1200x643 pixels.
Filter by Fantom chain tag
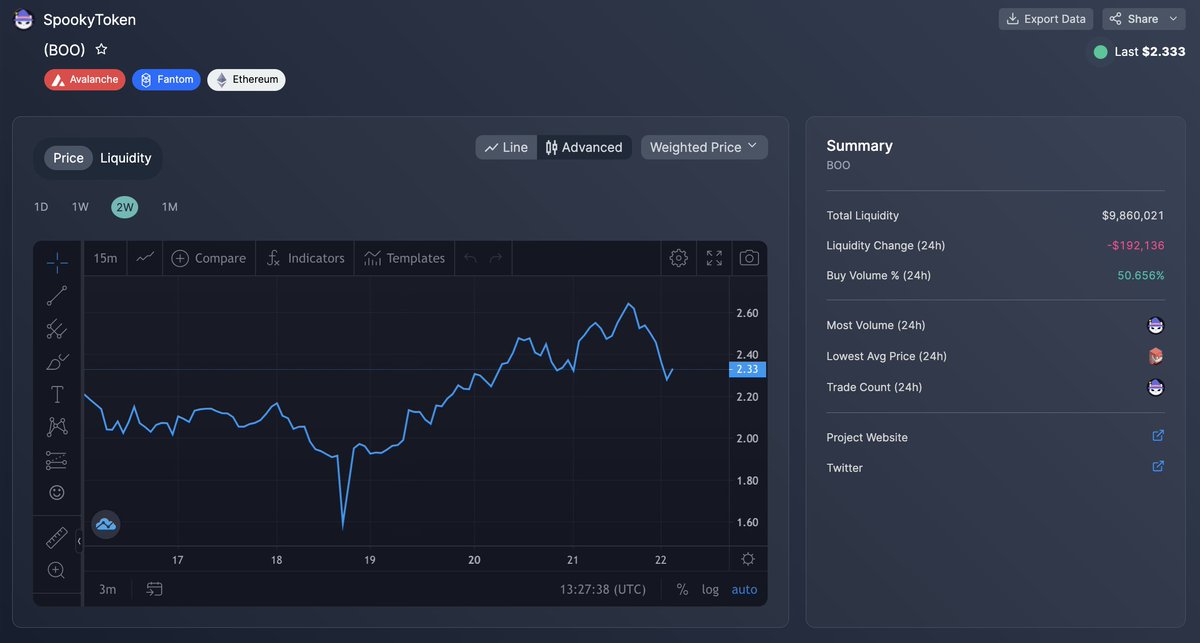166,79
